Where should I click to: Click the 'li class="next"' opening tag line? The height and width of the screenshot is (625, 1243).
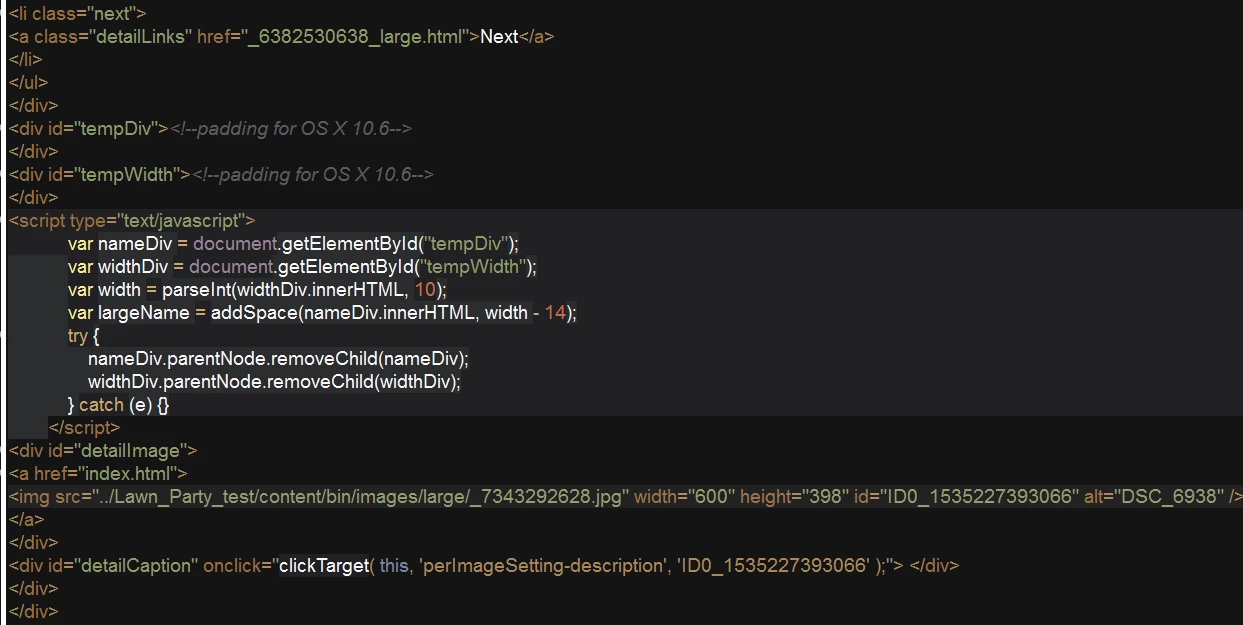tap(78, 14)
